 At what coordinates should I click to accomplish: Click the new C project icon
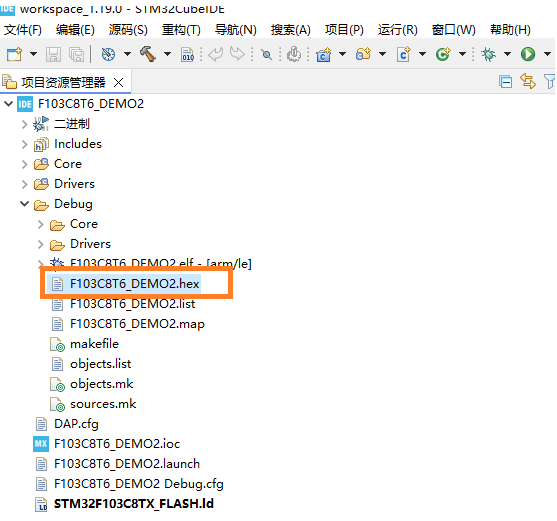click(324, 55)
